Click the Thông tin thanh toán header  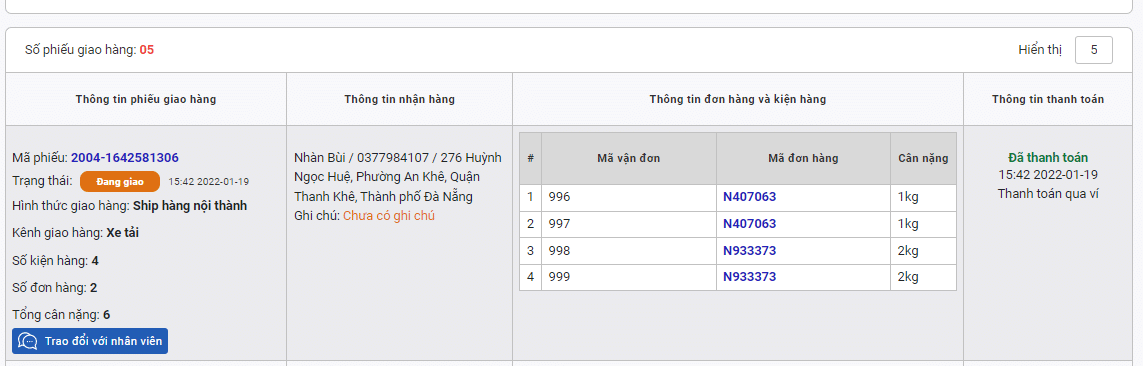[1048, 99]
